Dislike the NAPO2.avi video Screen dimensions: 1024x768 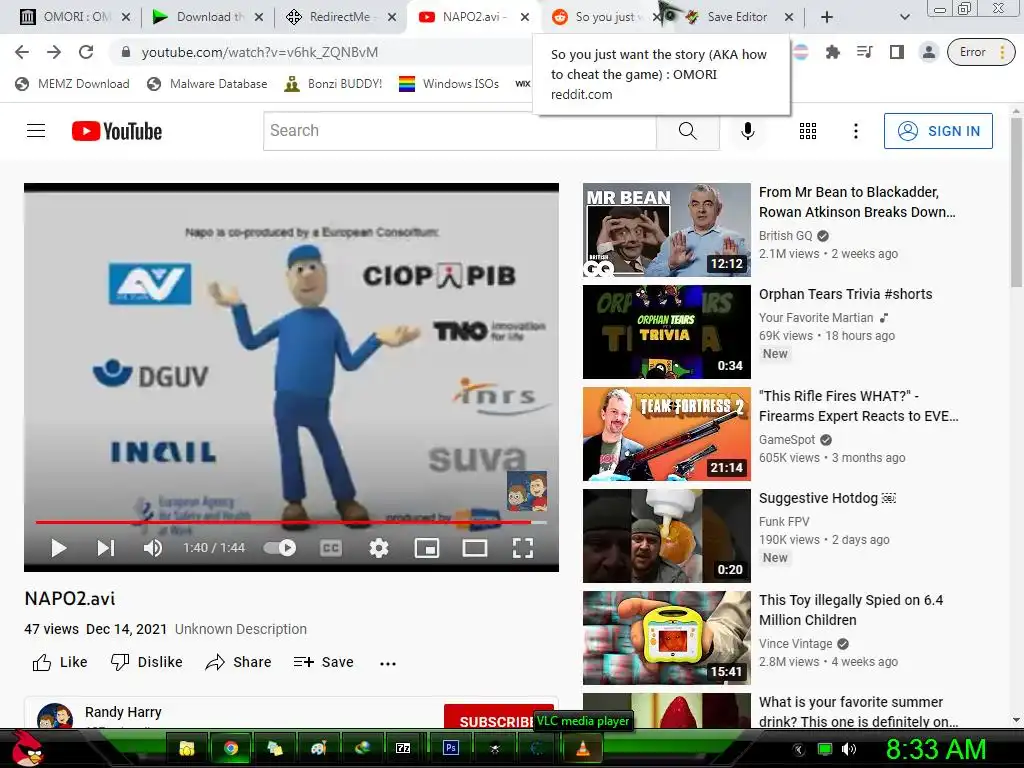pyautogui.click(x=146, y=662)
